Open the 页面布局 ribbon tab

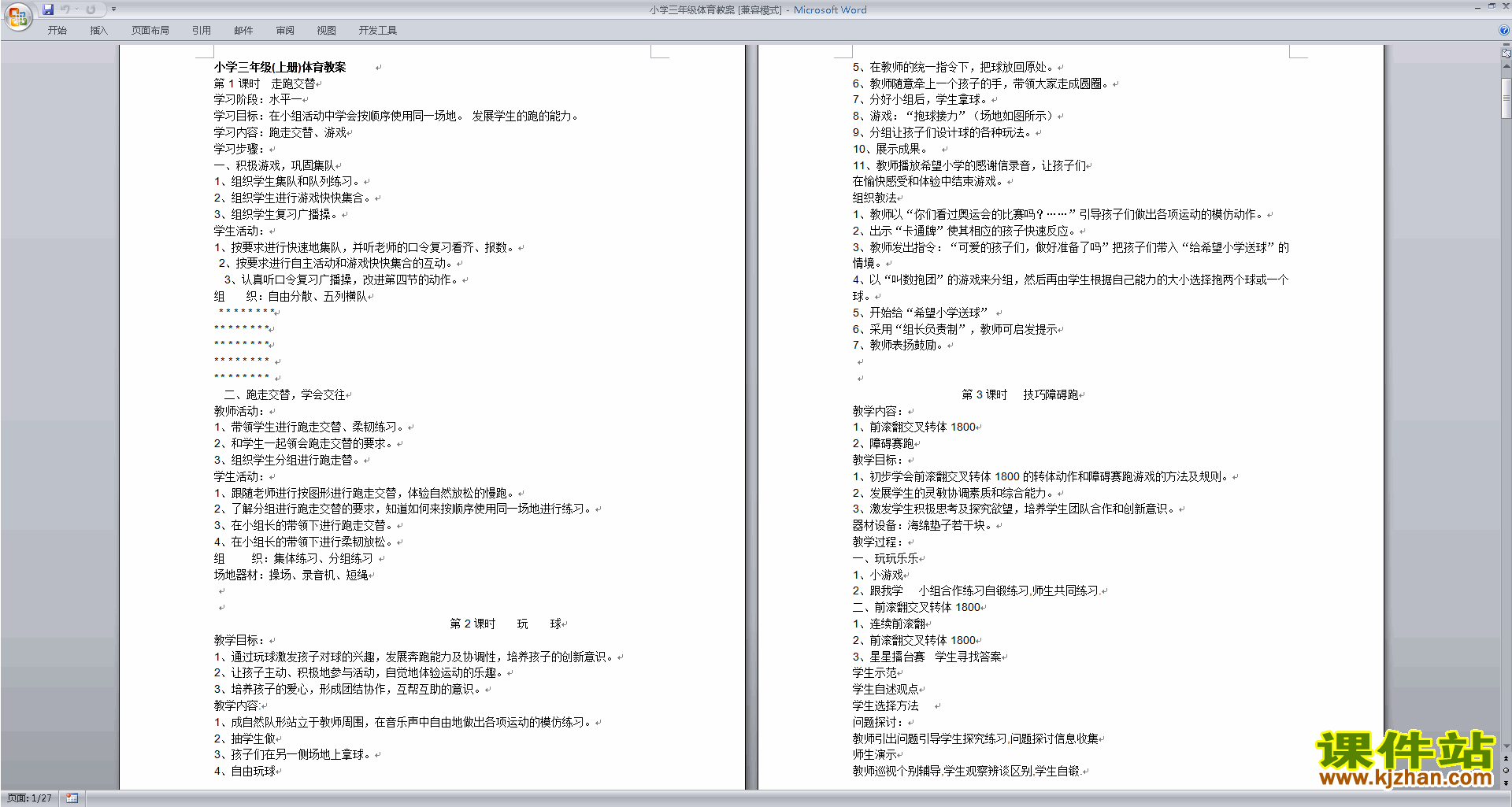pos(150,31)
